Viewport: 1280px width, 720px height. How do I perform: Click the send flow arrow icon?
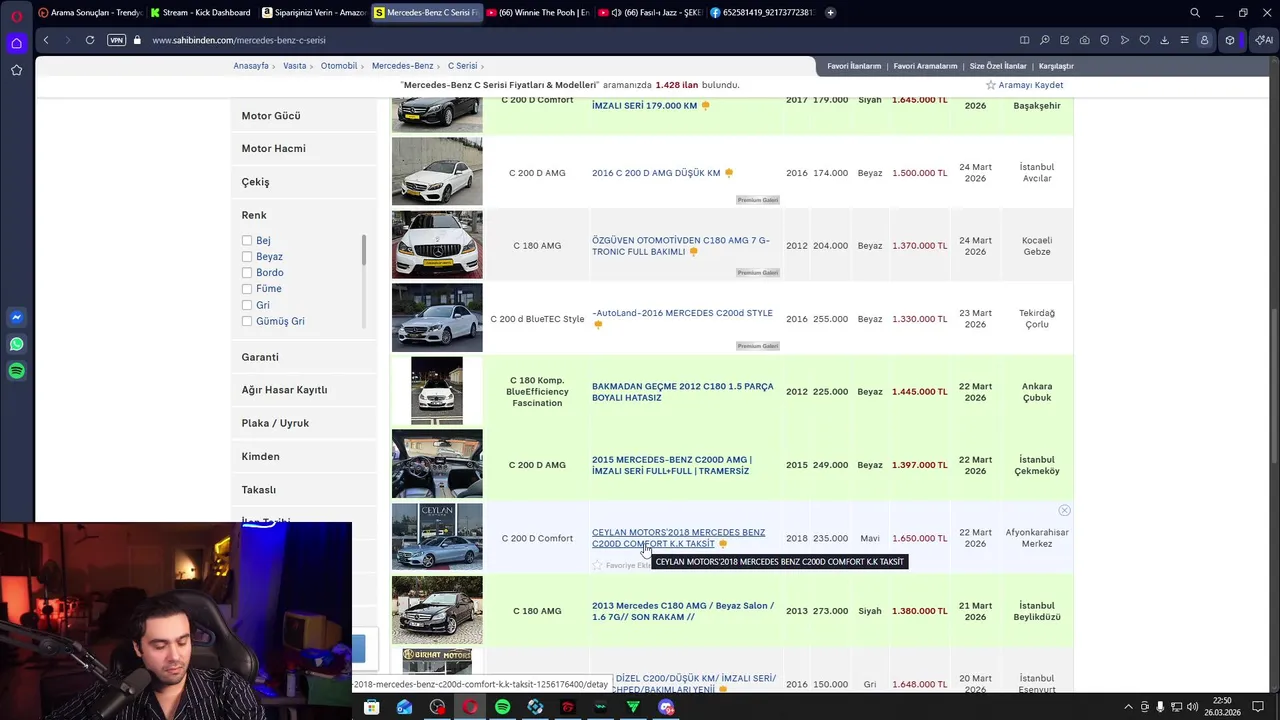pyautogui.click(x=1124, y=40)
